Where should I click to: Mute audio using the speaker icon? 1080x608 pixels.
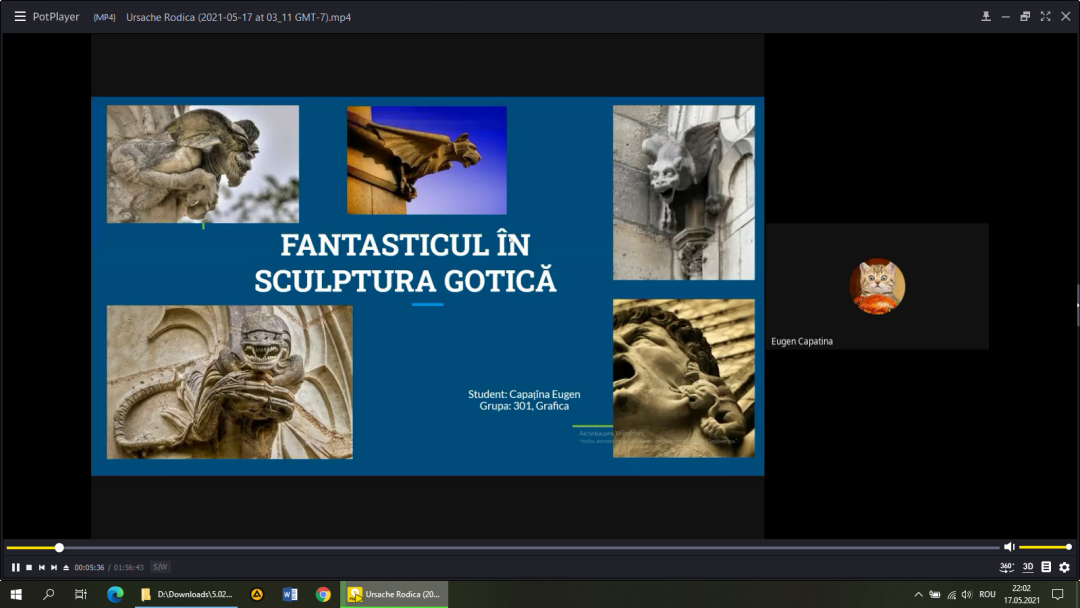pyautogui.click(x=1009, y=547)
